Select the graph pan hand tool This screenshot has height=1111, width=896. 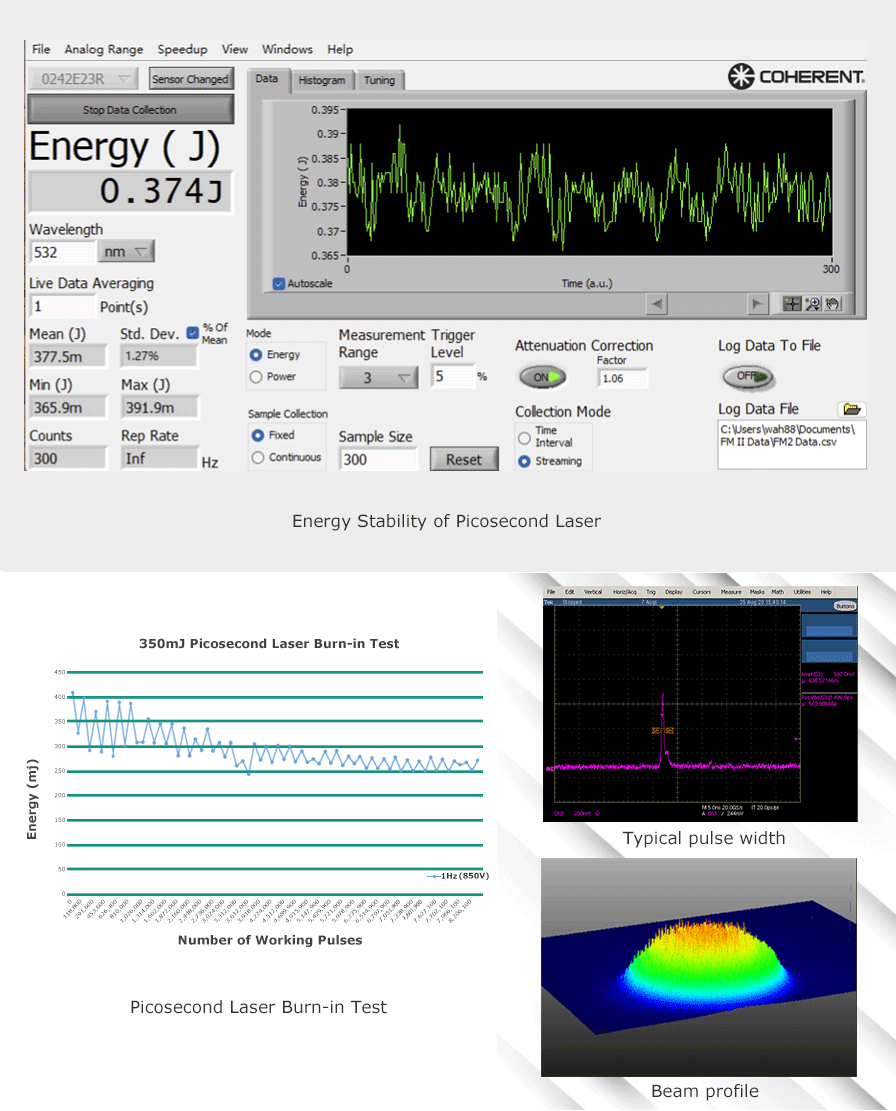pyautogui.click(x=832, y=304)
